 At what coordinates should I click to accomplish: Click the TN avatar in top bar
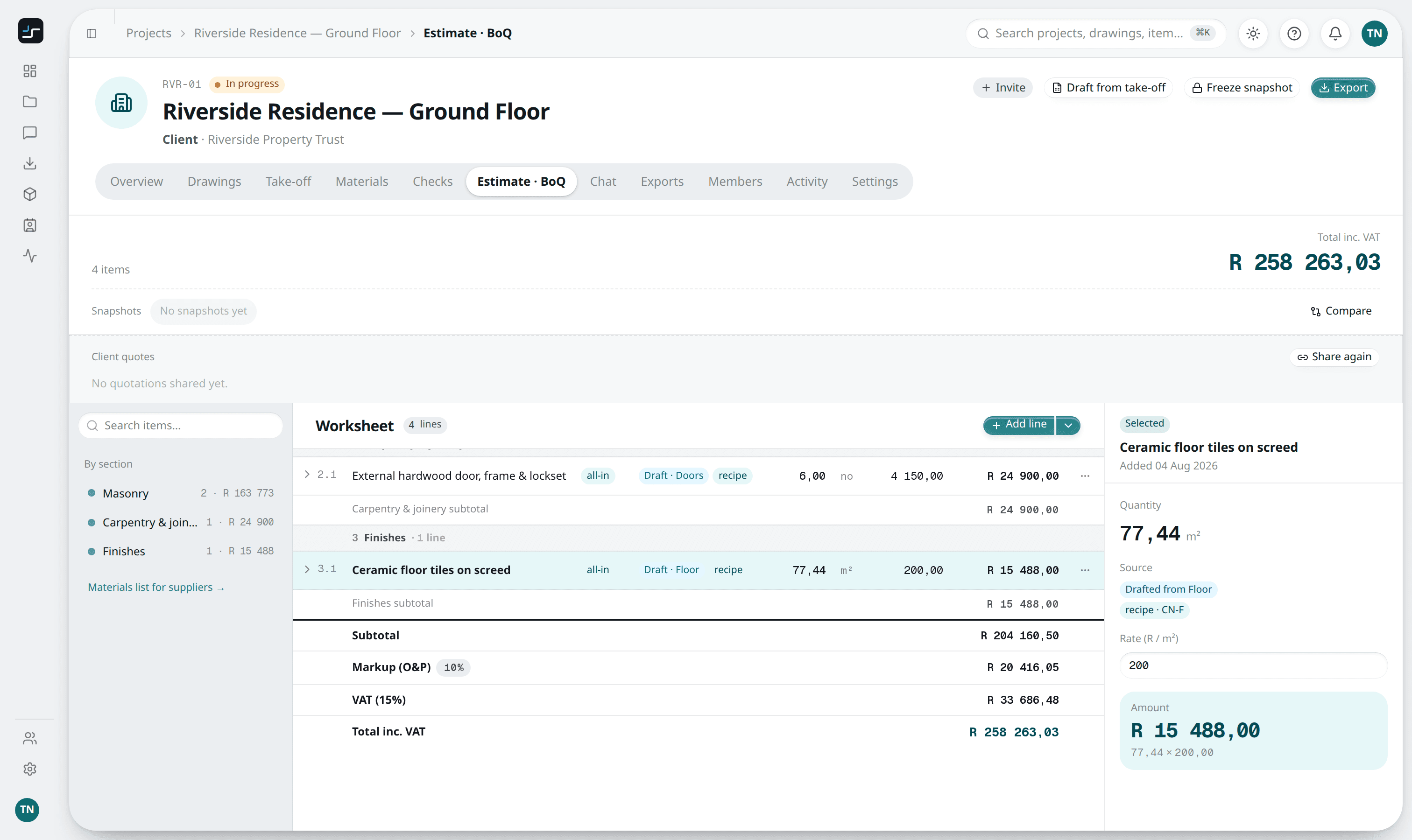[x=1375, y=34]
